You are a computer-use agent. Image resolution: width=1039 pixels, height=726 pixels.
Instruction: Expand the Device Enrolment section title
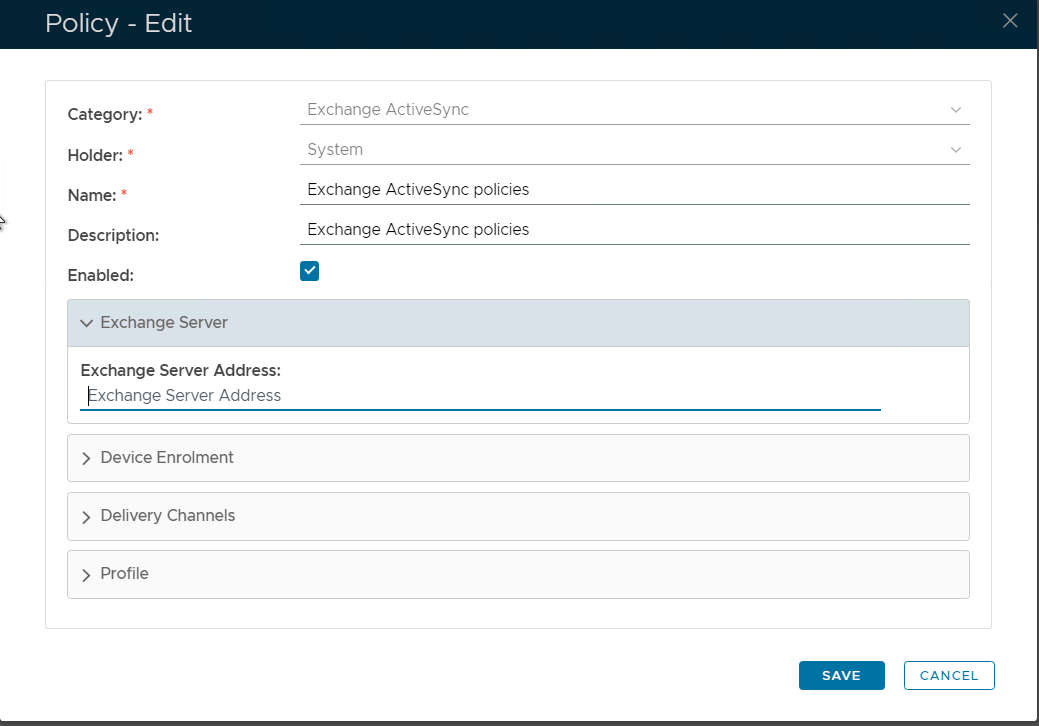pos(167,458)
